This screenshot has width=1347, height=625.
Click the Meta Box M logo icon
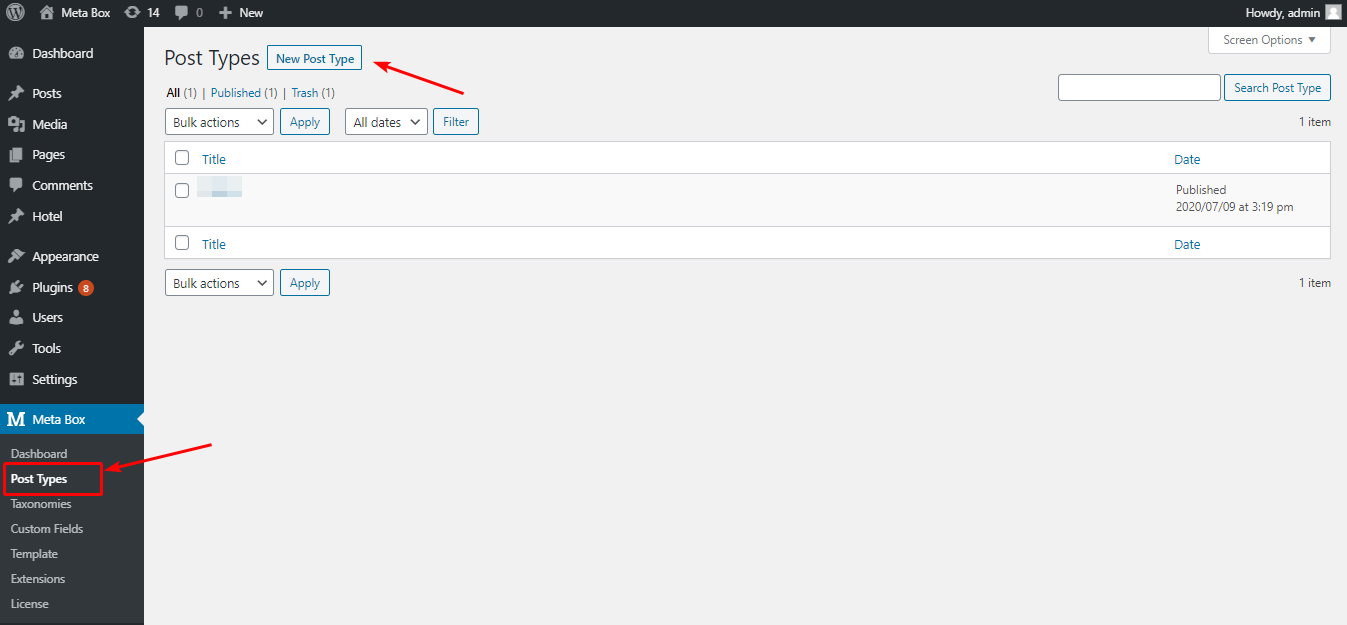coord(16,419)
